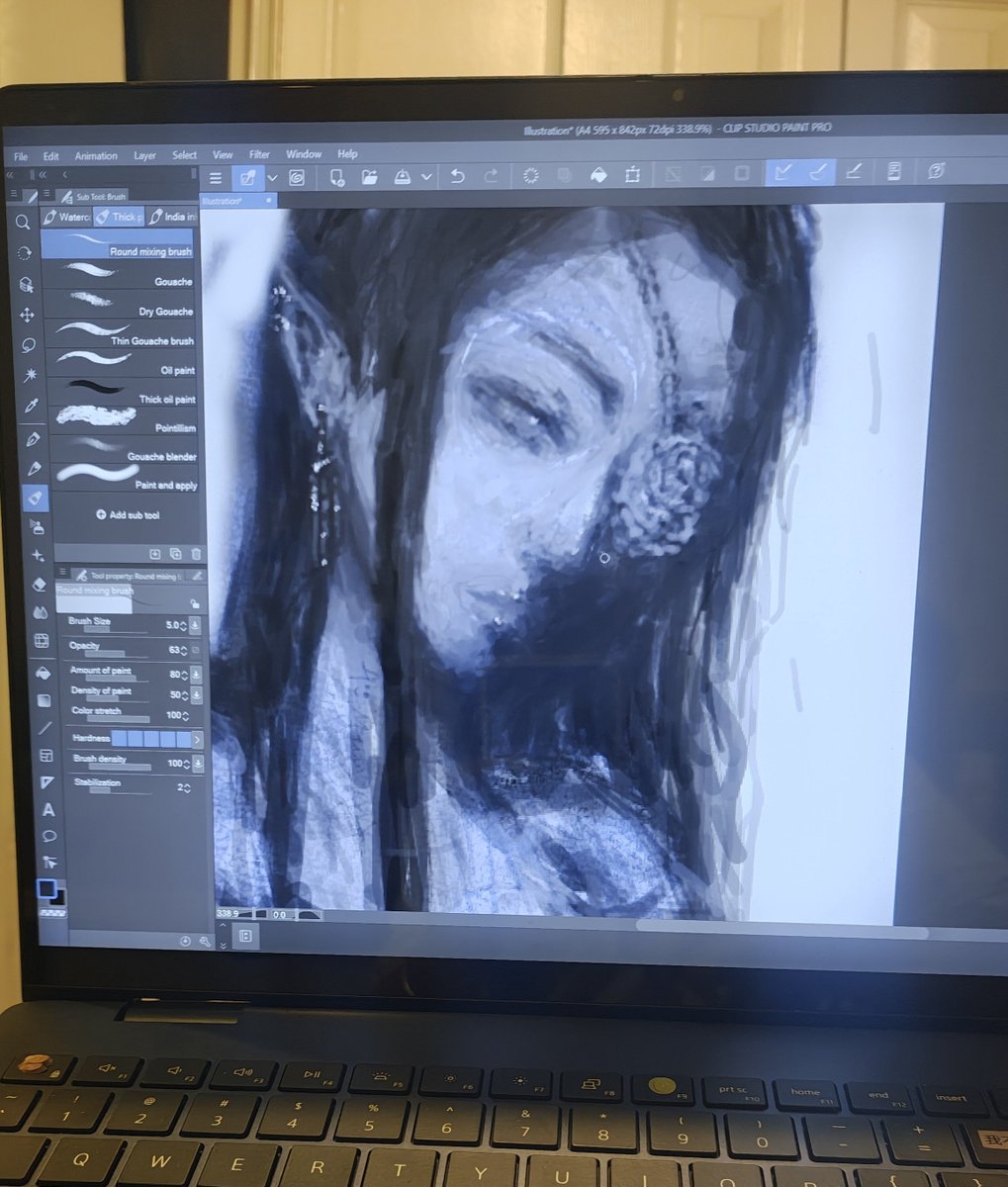Click Add sub tool button
Screen dimensions: 1008x1187
coord(128,515)
